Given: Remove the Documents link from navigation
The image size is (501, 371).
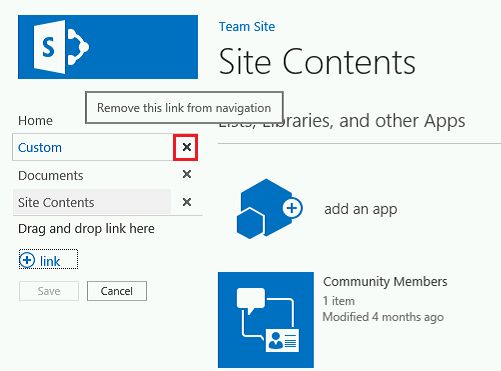Looking at the screenshot, I should point(187,174).
